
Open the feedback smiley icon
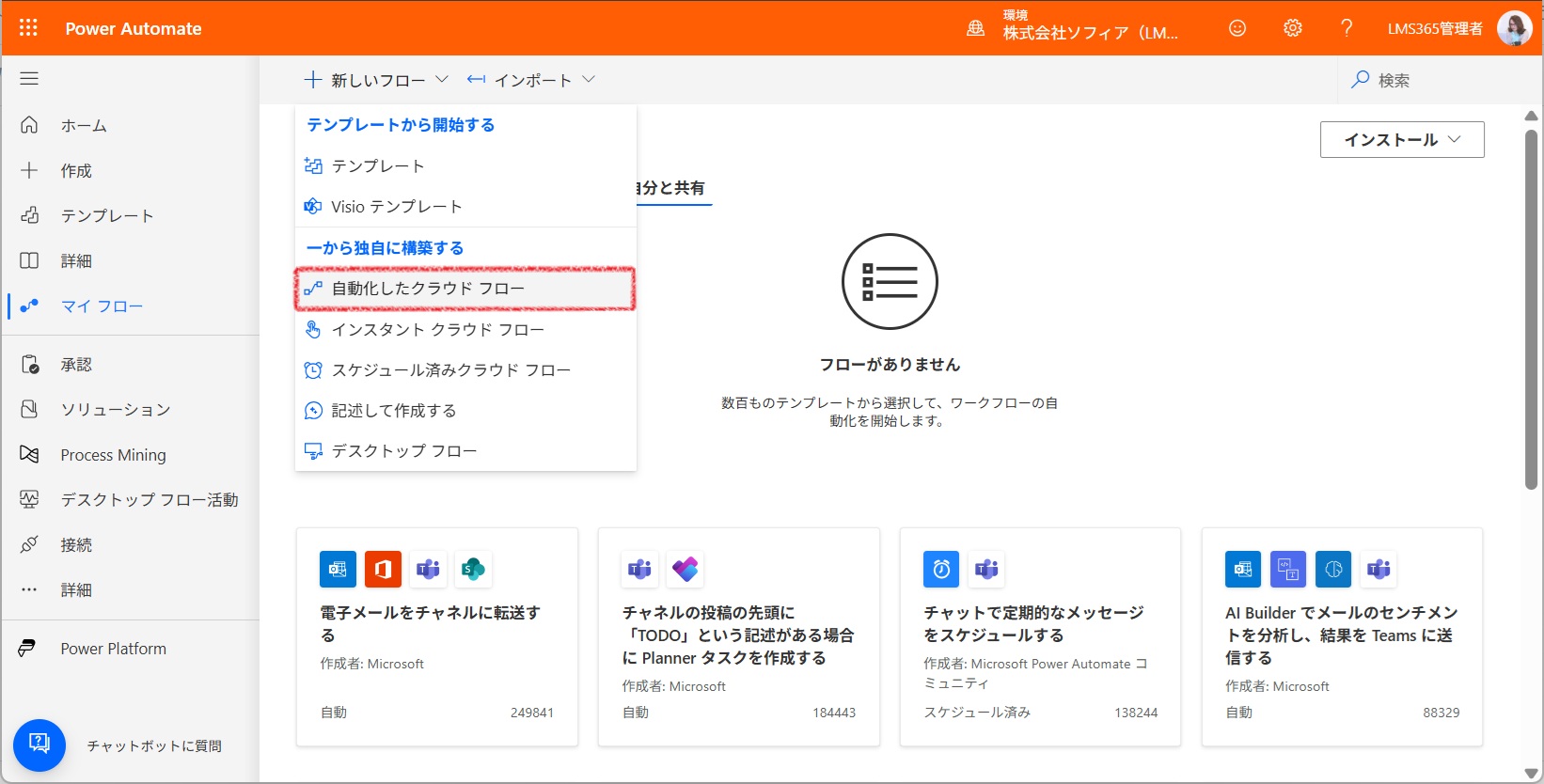[1237, 28]
